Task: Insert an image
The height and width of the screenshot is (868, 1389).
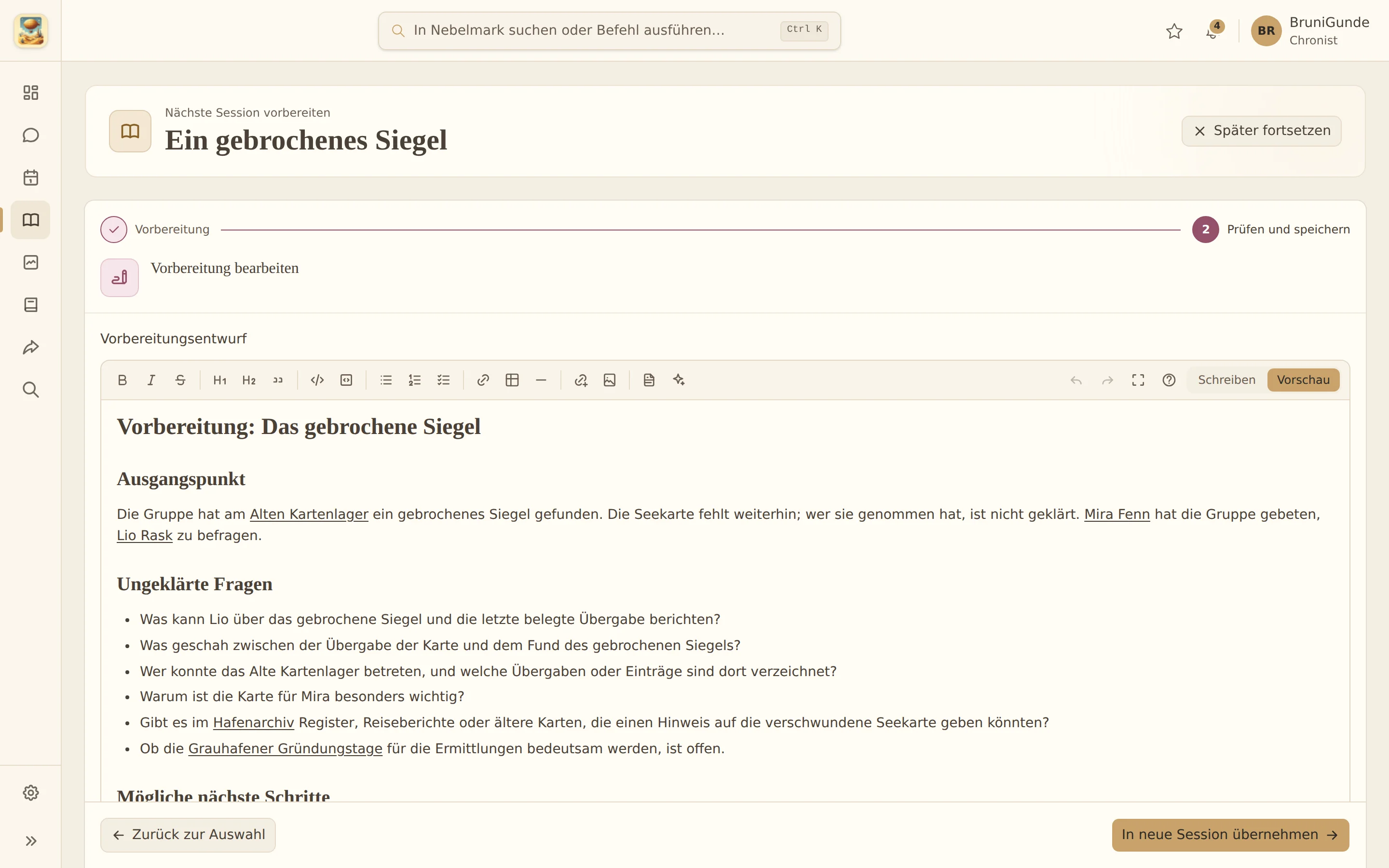Action: click(610, 380)
